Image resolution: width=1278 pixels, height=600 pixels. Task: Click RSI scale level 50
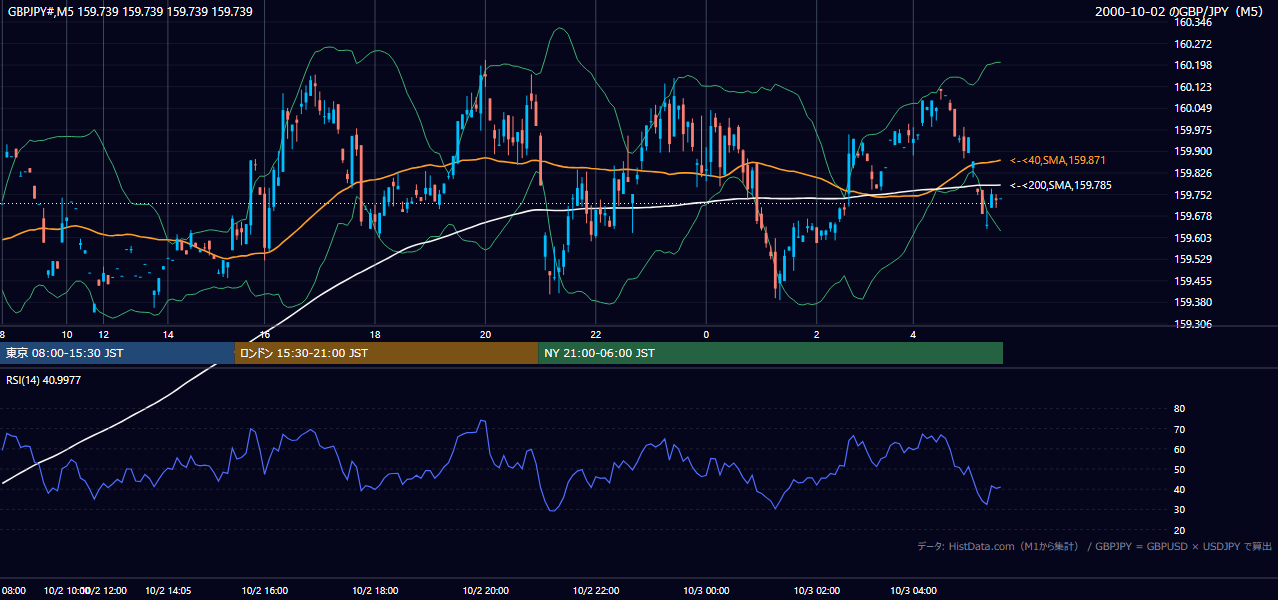pyautogui.click(x=1180, y=469)
